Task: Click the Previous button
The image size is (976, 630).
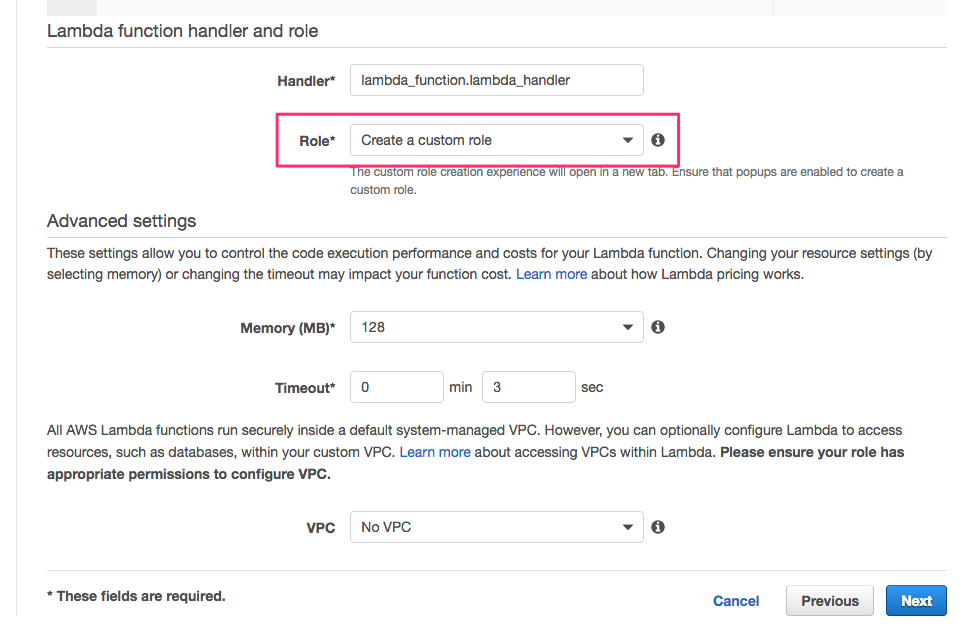Action: (x=829, y=600)
